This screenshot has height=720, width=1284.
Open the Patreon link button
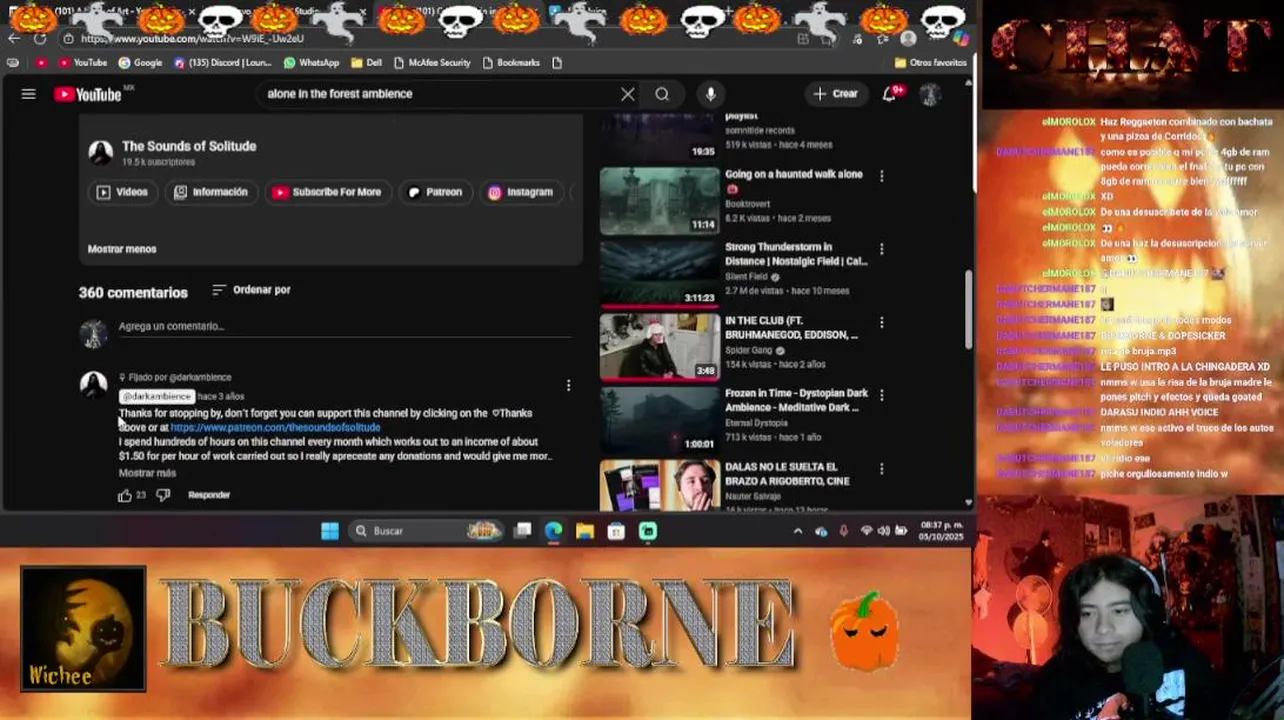click(x=435, y=192)
